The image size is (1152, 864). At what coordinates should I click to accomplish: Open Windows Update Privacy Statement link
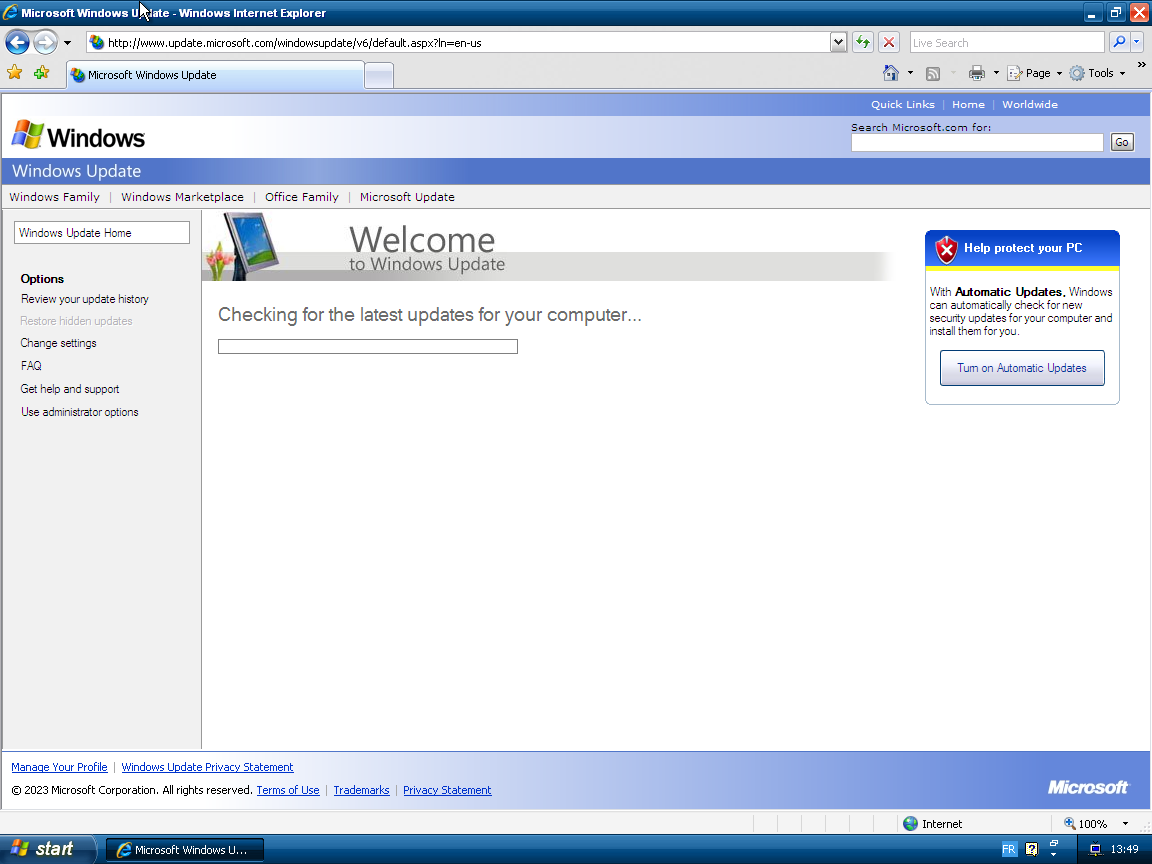(x=207, y=767)
